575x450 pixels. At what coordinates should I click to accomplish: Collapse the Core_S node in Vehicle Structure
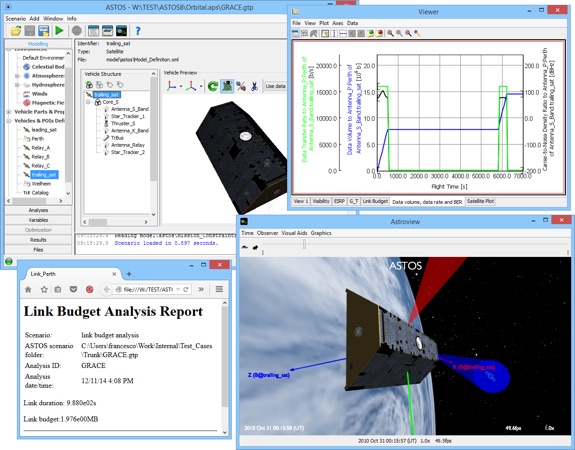pos(88,102)
